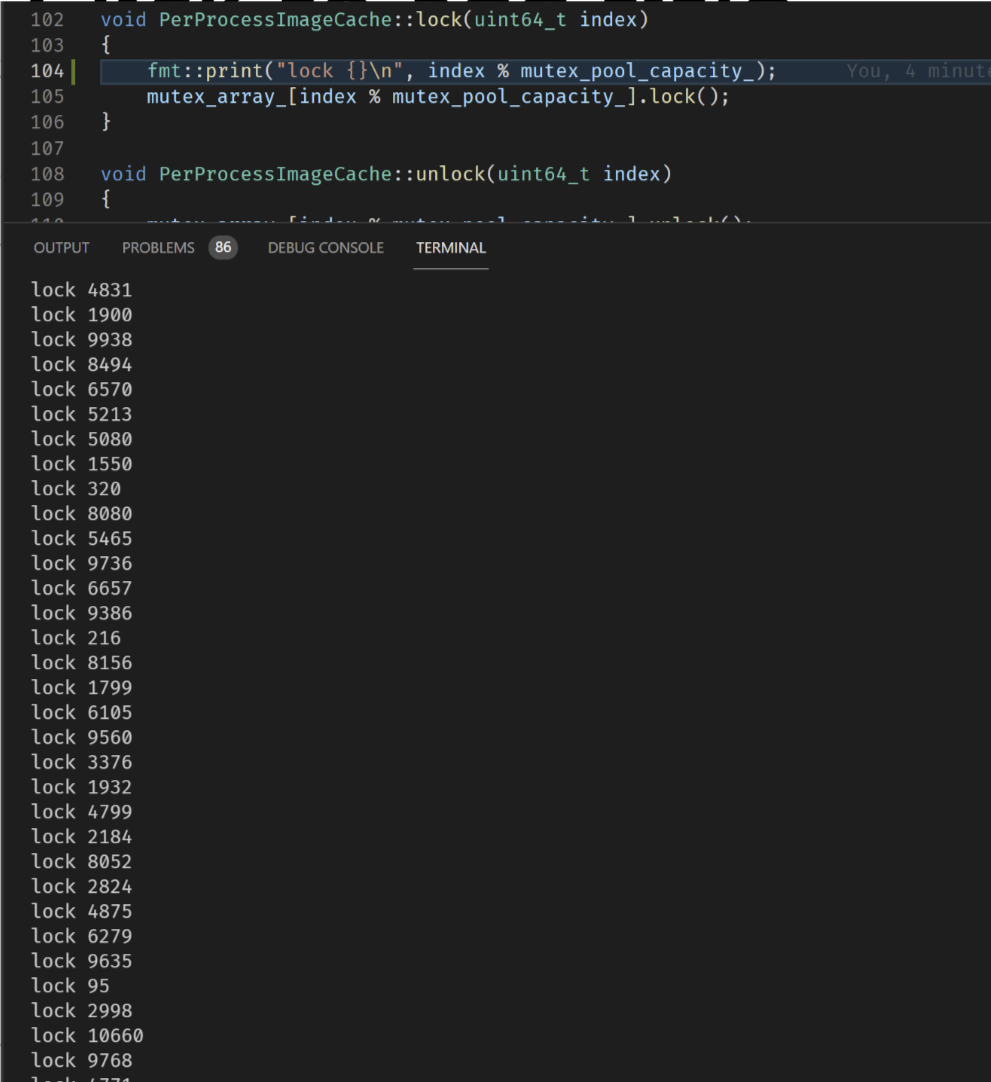Screen dimensions: 991x1082
Task: Click terminal line 'lock 4799'
Action: [x=81, y=812]
